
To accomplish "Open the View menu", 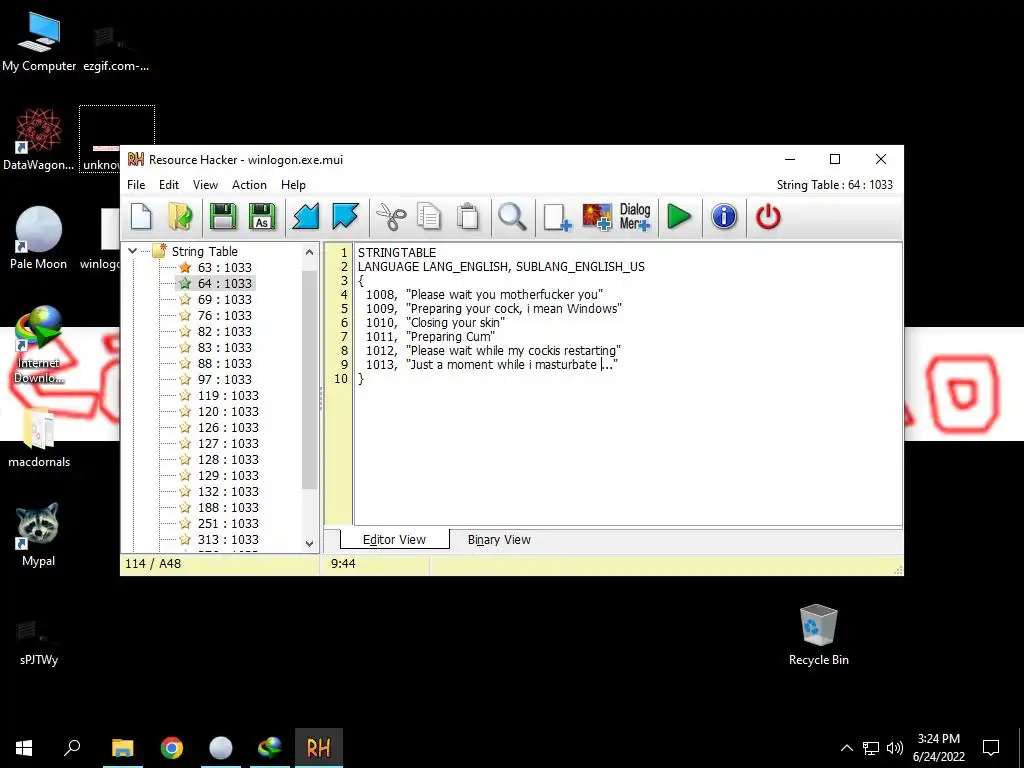I will (x=205, y=185).
